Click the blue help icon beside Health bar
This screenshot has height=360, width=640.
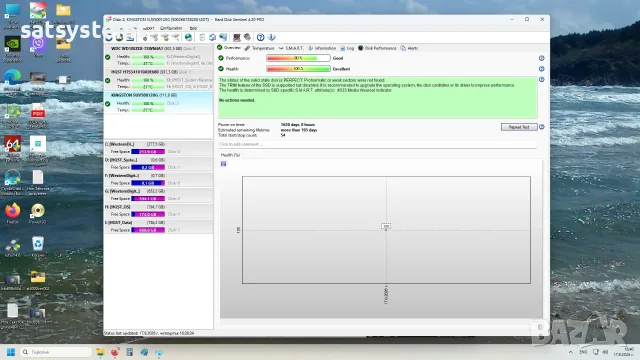coord(542,69)
